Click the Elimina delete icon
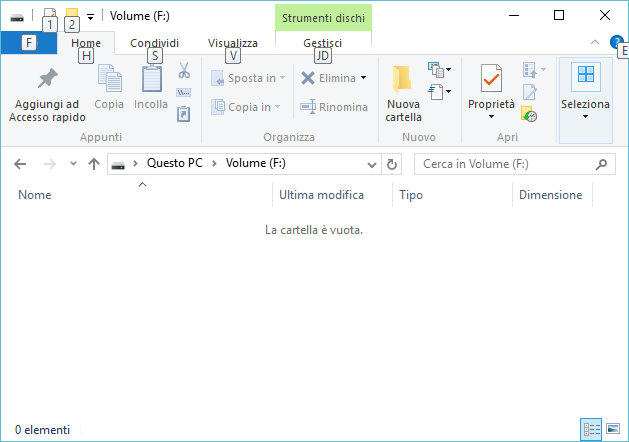Screen dimensions: 629x442 click(x=308, y=78)
